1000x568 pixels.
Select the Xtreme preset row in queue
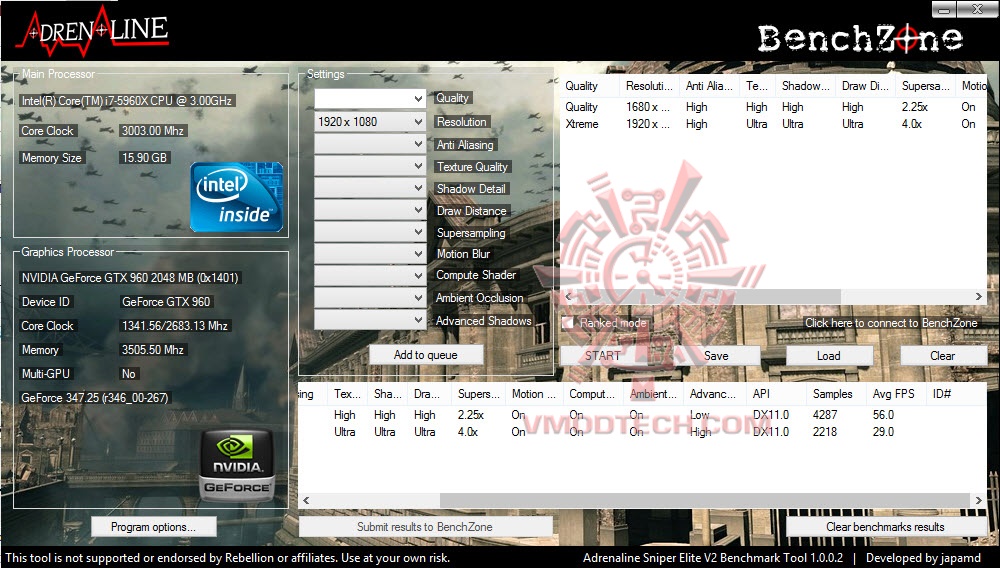[773, 124]
